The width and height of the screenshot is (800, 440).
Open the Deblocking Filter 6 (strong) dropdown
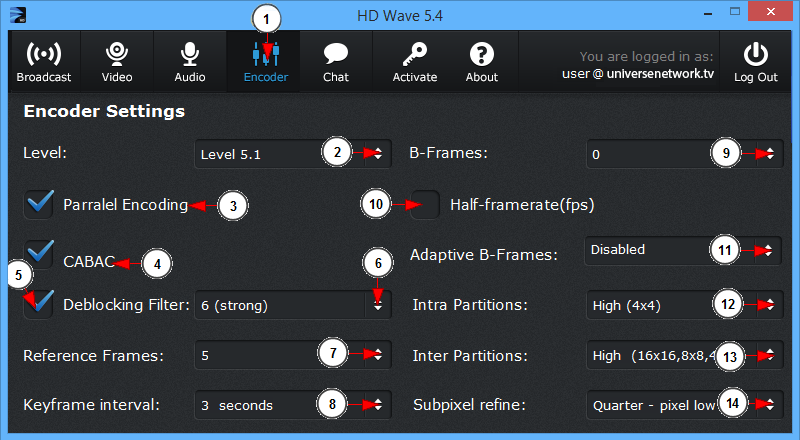tap(293, 305)
